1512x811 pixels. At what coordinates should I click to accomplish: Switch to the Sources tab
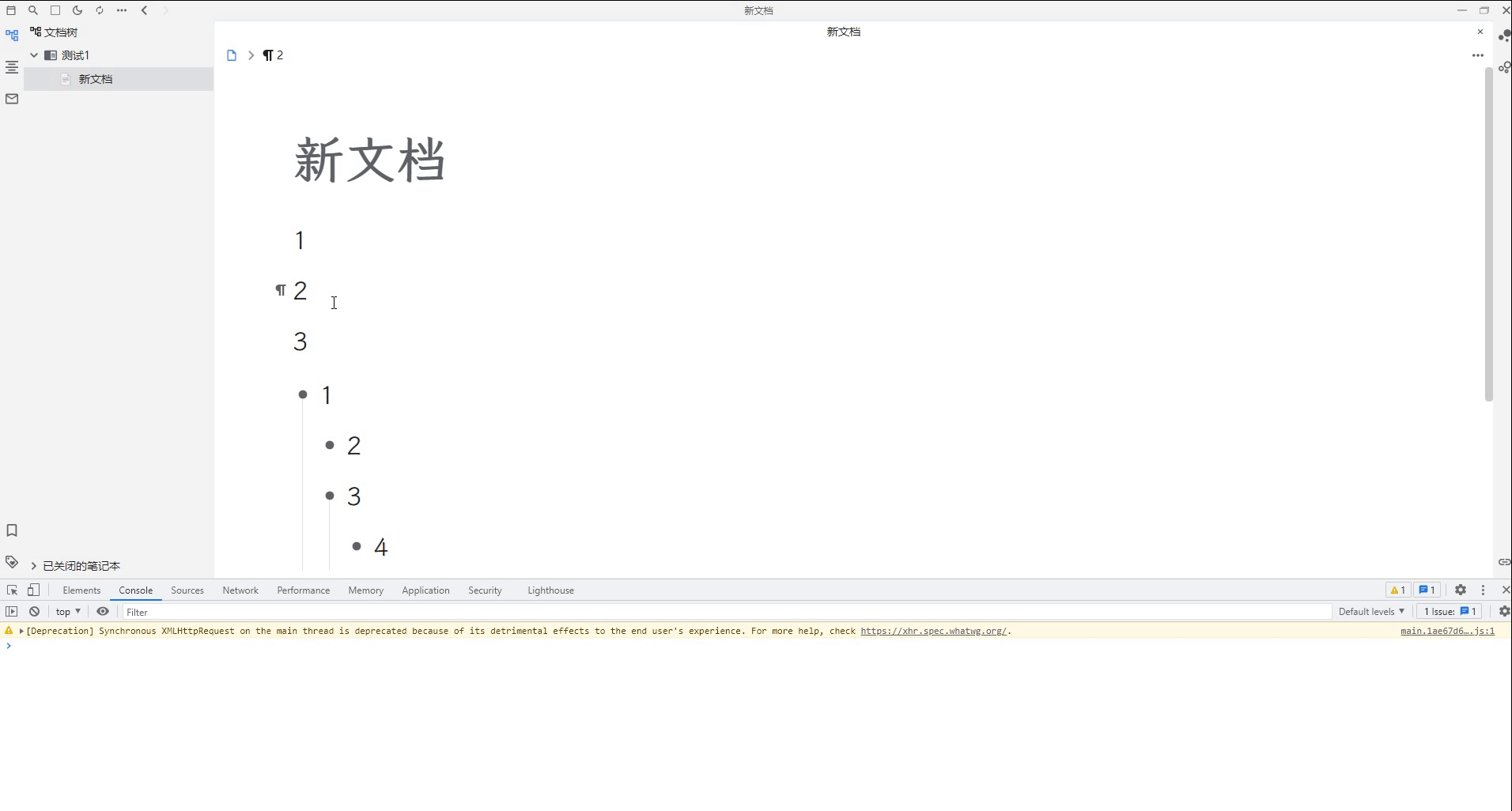tap(187, 590)
